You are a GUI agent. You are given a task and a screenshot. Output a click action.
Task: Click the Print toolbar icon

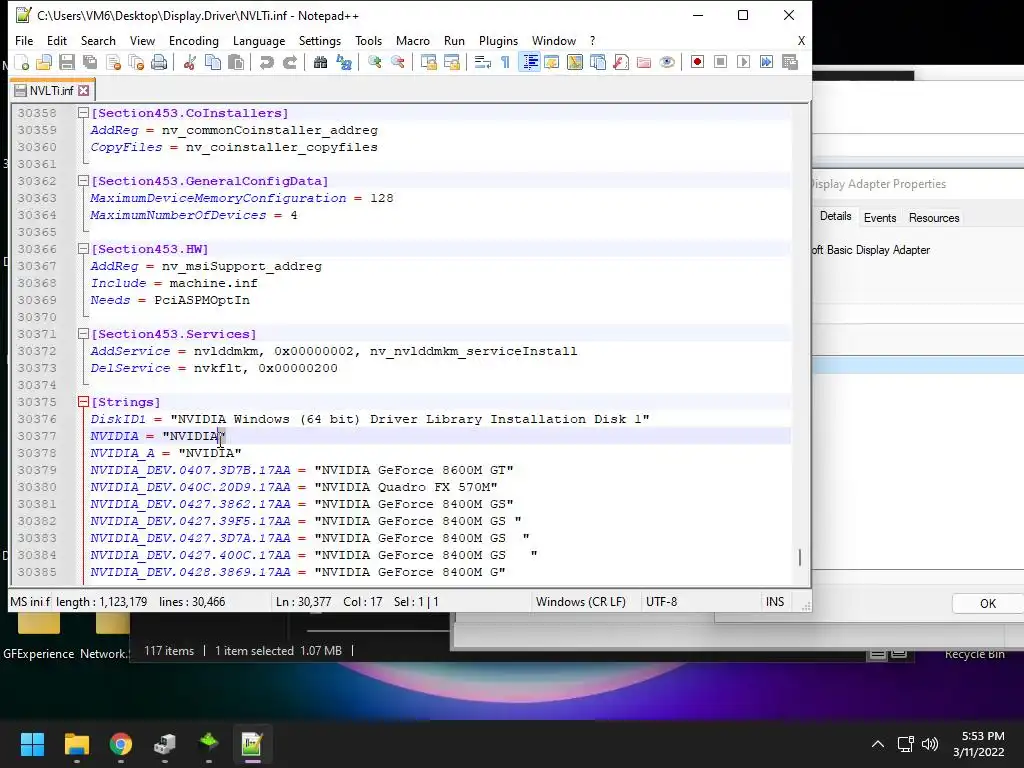click(159, 62)
